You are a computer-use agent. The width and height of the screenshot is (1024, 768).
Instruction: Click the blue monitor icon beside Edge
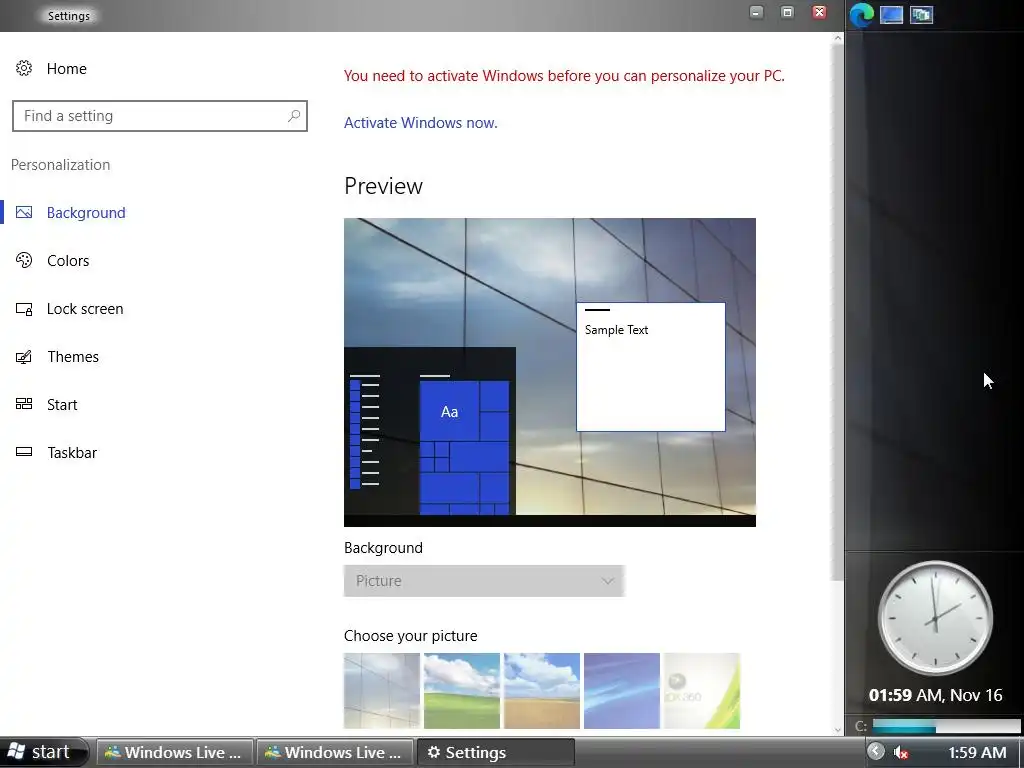pos(891,14)
